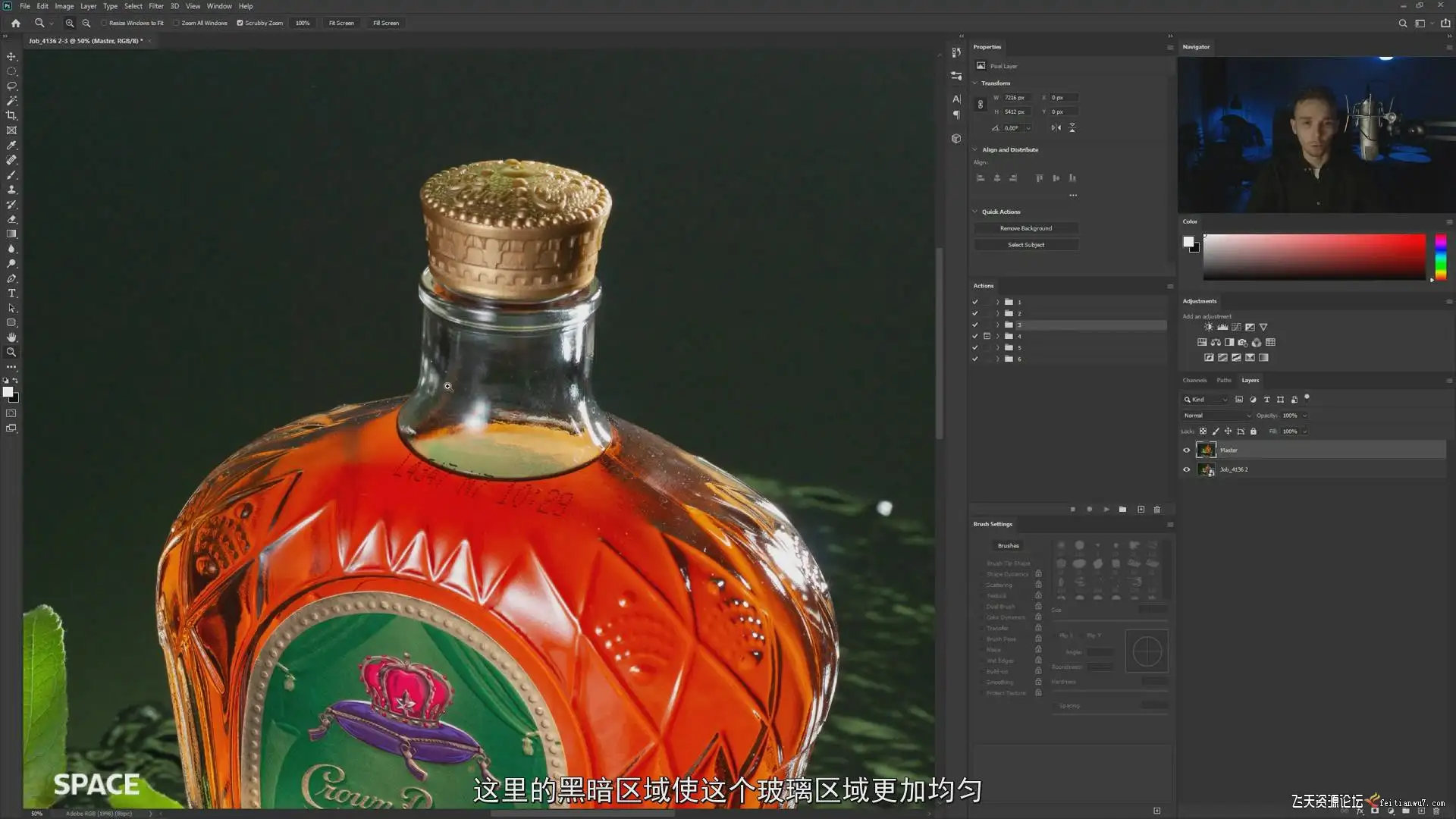Select the Horizontal Type tool

(x=11, y=293)
